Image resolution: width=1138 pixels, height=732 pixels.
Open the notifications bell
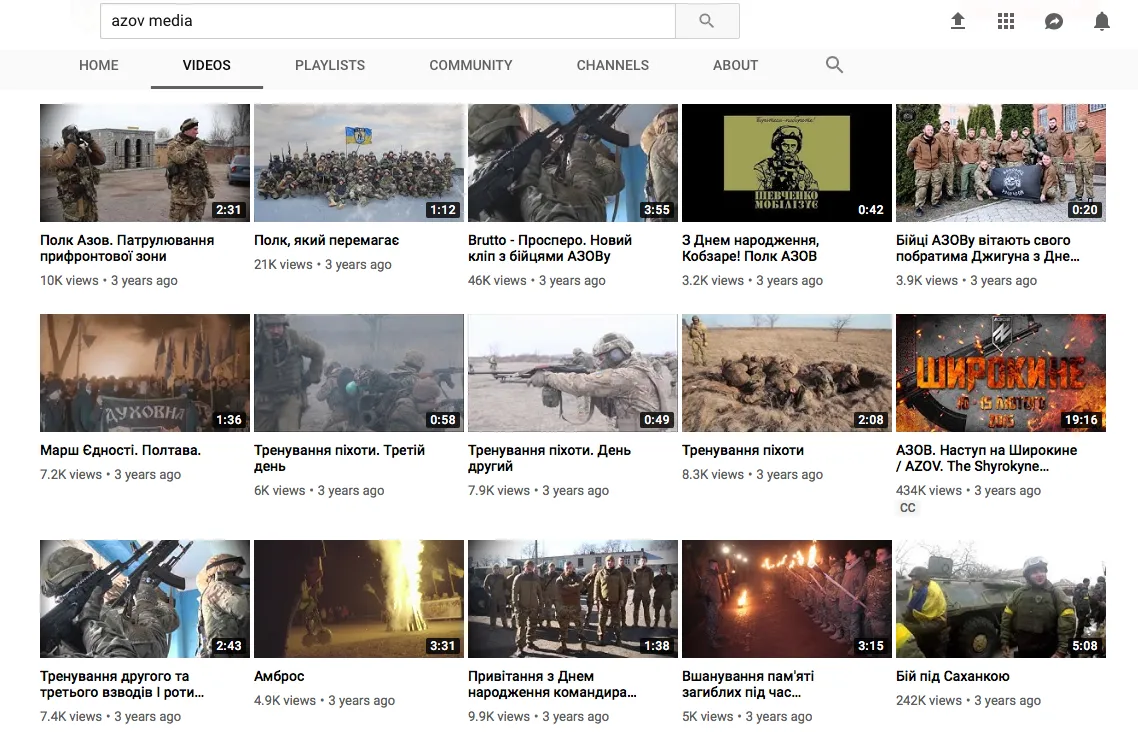pyautogui.click(x=1102, y=21)
